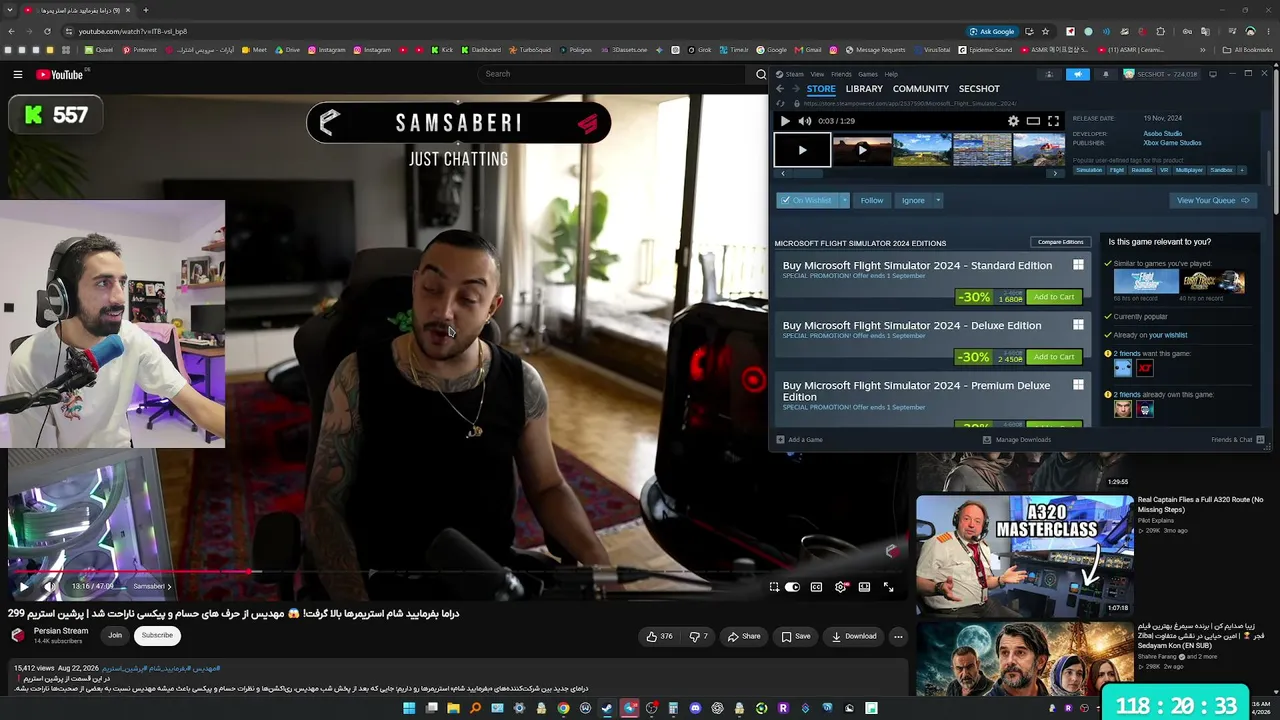Dislike the YouTube video
The height and width of the screenshot is (720, 1280).
698,636
